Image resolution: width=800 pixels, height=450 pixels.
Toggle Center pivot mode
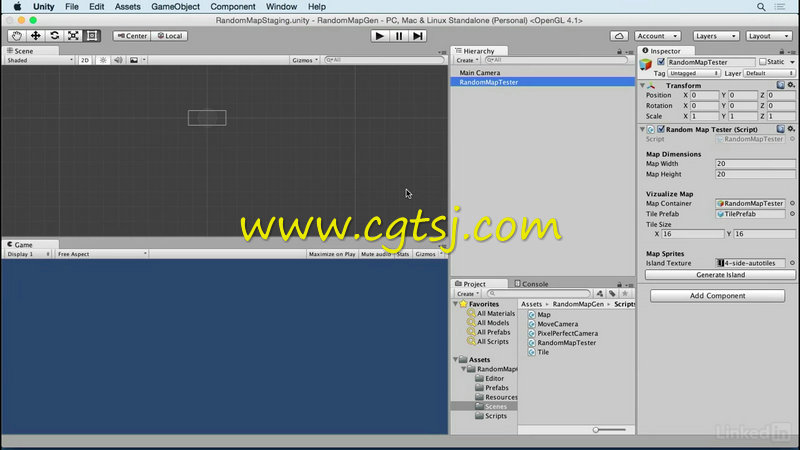(132, 36)
